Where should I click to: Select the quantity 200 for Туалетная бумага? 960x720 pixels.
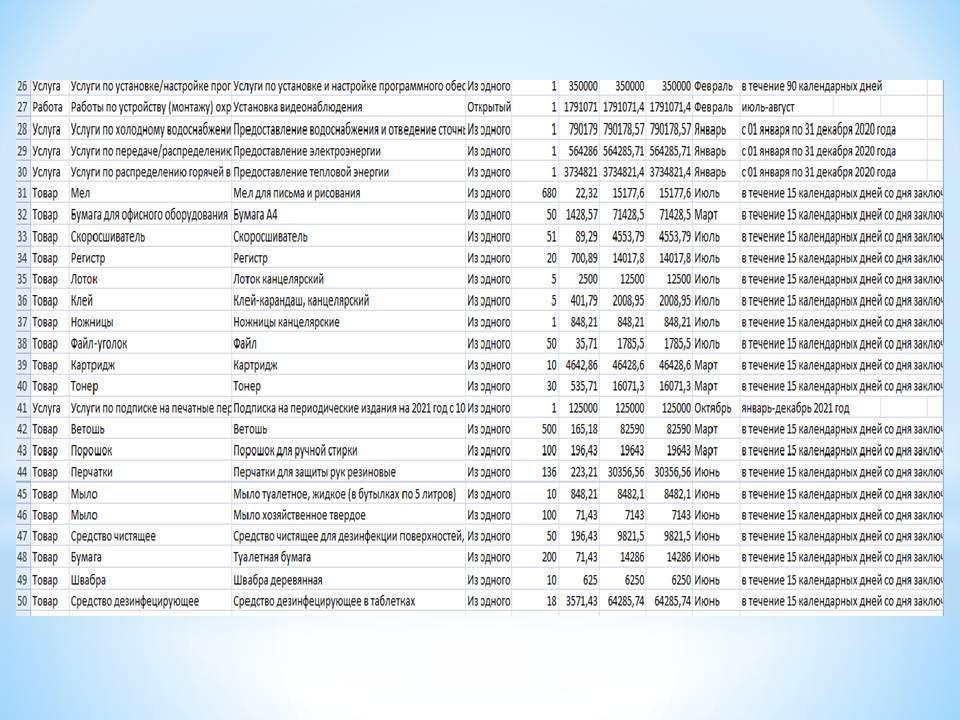pos(549,557)
